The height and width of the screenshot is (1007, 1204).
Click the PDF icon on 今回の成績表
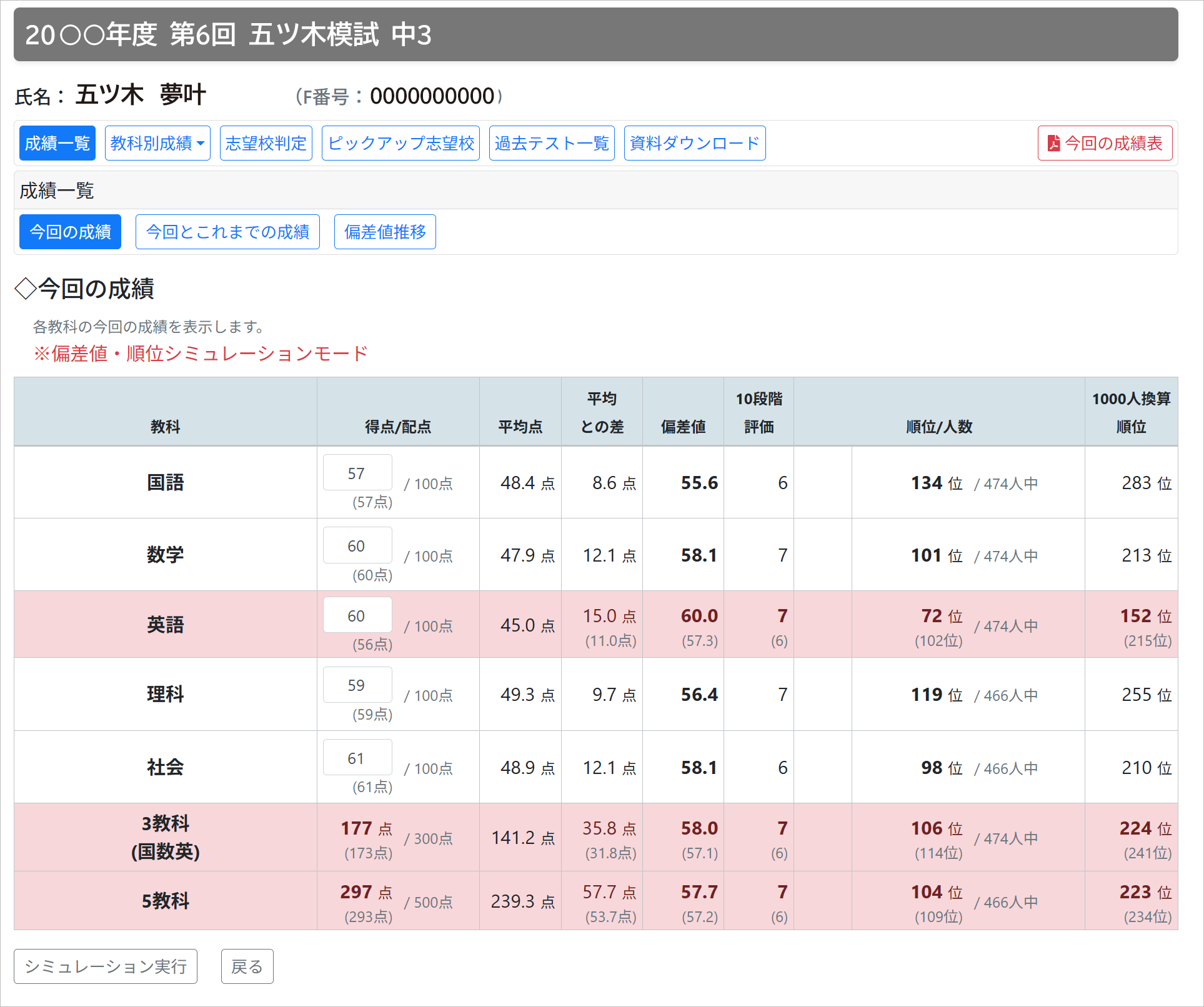[x=1053, y=144]
